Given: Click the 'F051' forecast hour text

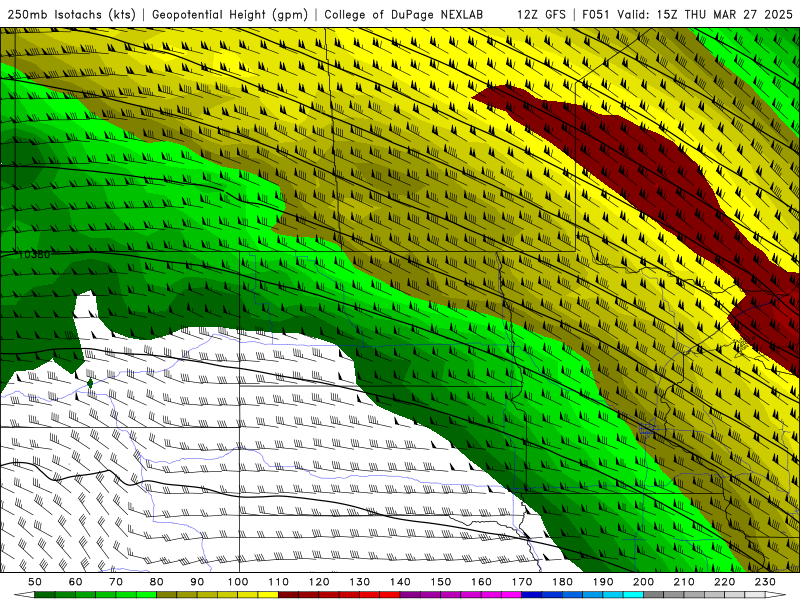Looking at the screenshot, I should click(x=596, y=14).
